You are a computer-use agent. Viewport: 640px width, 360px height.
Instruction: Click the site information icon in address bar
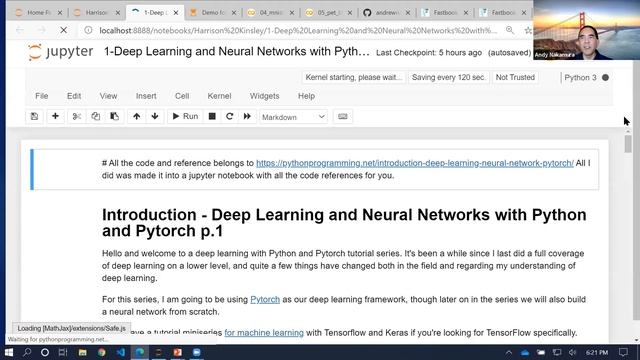tap(88, 30)
